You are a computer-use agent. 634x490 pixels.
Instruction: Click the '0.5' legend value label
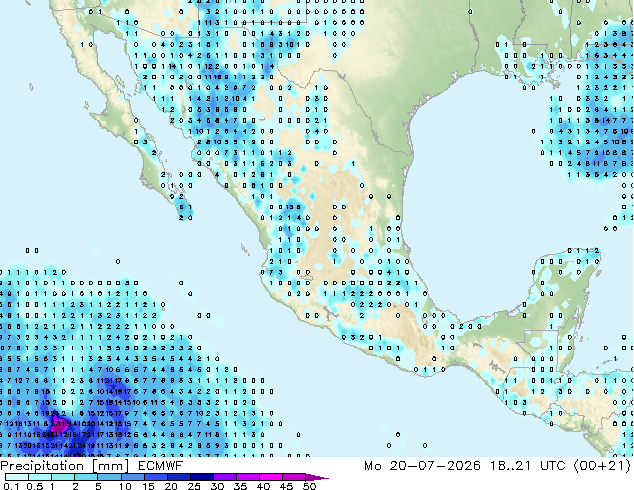coord(35,486)
